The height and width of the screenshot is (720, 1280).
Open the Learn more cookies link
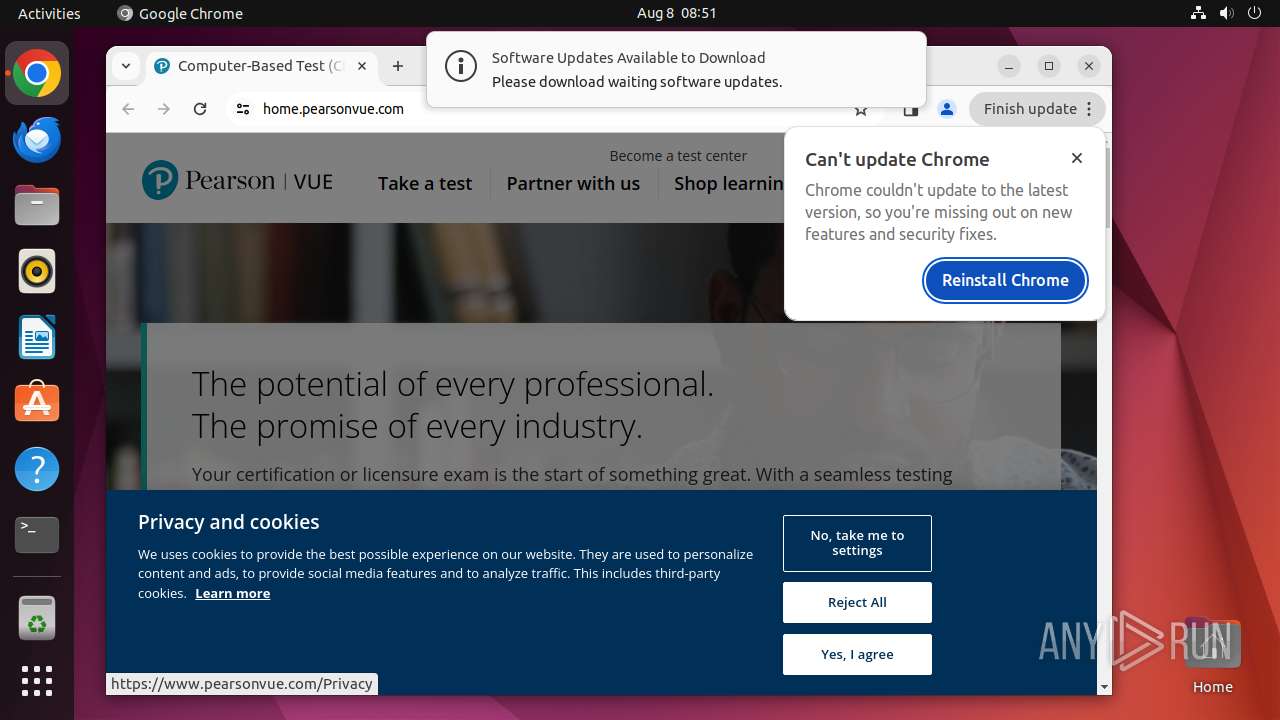tap(232, 593)
